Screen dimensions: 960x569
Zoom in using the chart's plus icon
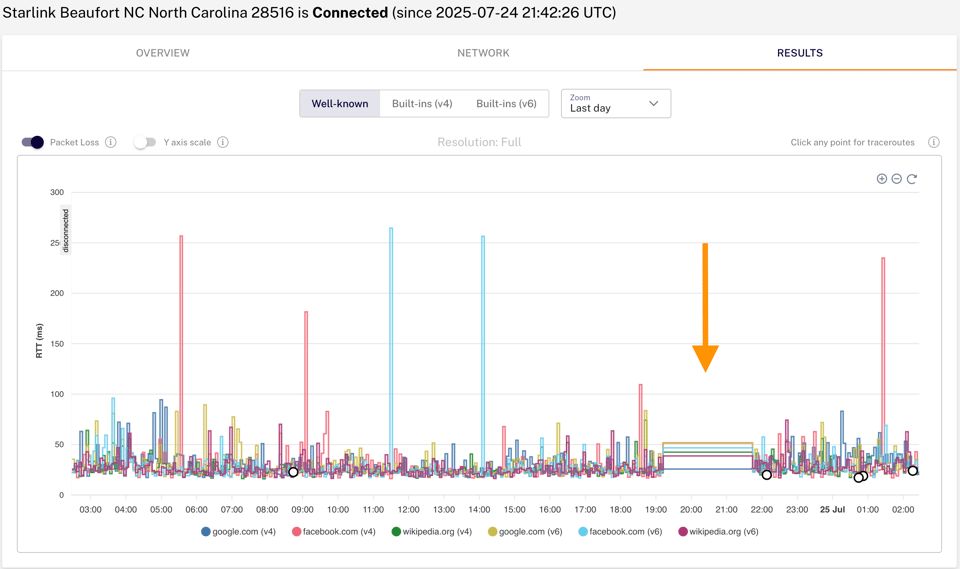click(881, 179)
